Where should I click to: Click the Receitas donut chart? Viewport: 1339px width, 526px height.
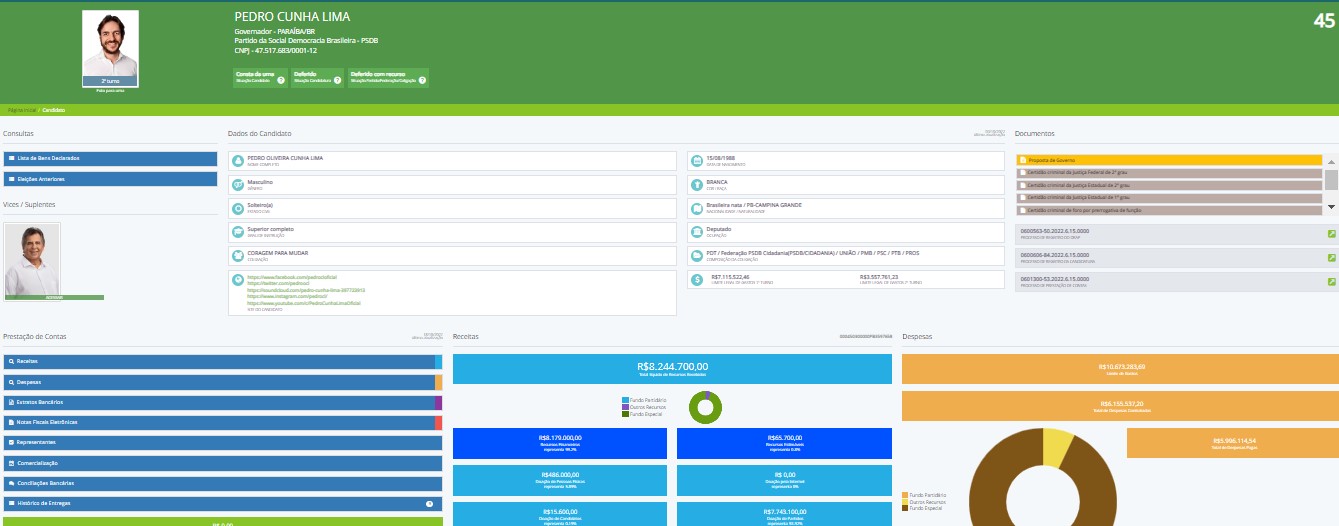706,407
